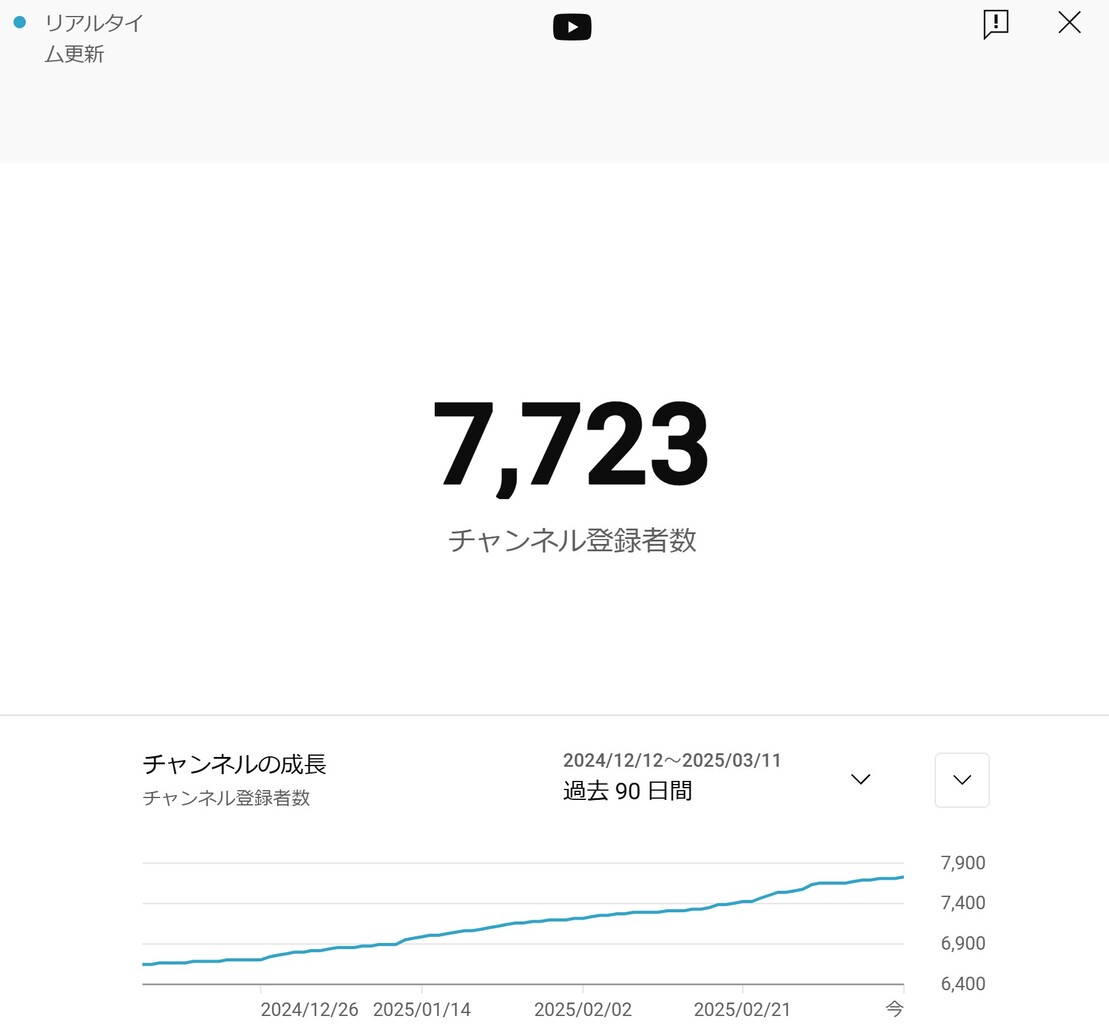This screenshot has height=1024, width=1109.
Task: Click the 7,900 y-axis value
Action: point(963,863)
